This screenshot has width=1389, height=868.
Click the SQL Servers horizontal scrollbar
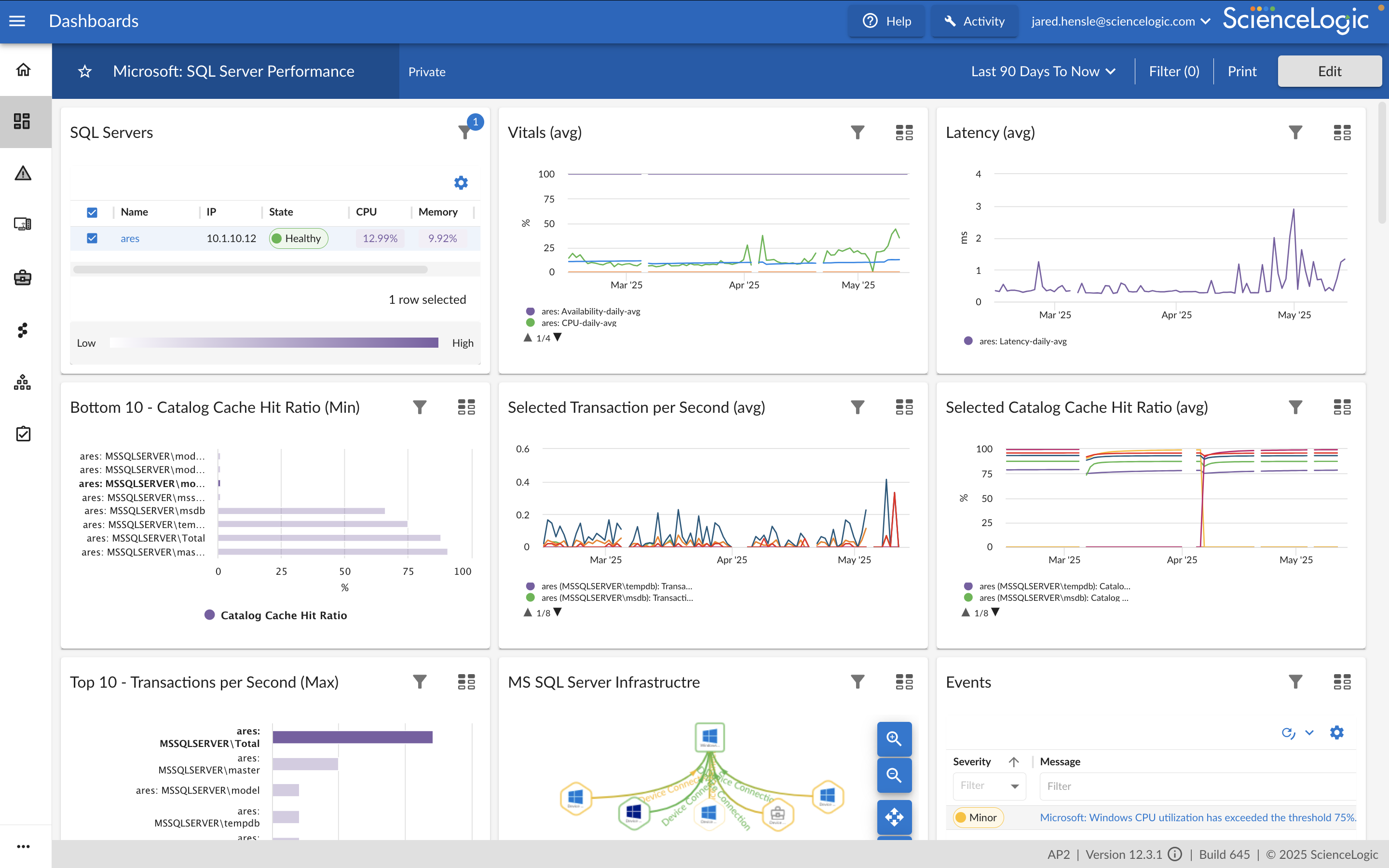click(250, 269)
